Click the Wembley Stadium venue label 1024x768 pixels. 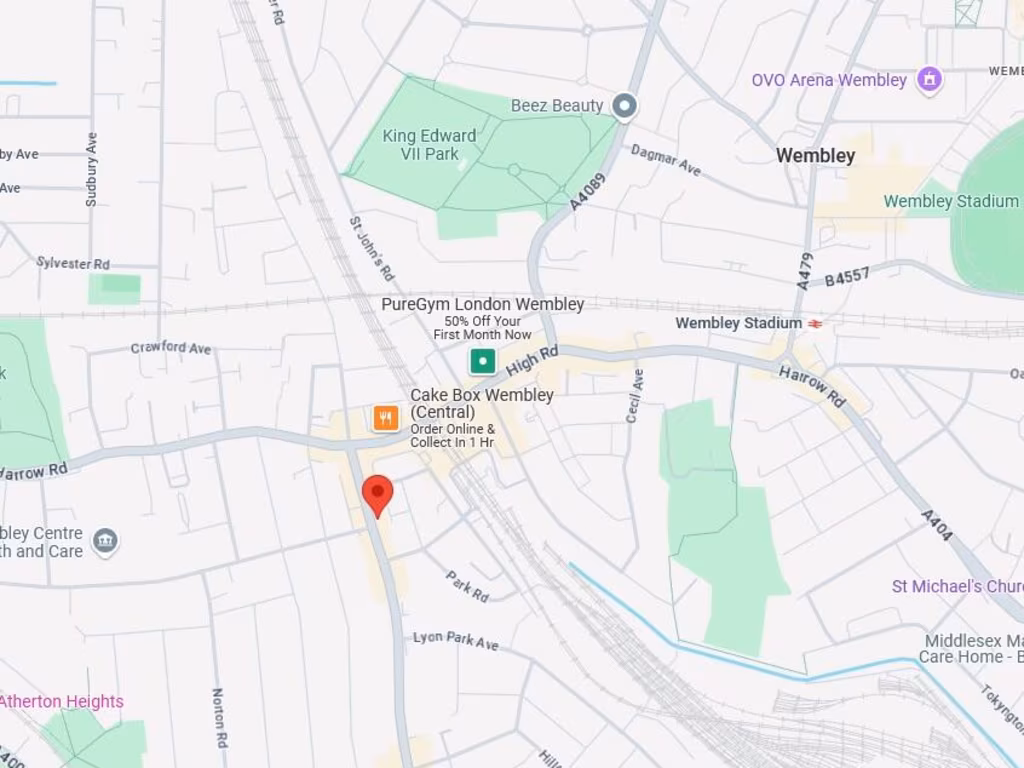click(950, 201)
